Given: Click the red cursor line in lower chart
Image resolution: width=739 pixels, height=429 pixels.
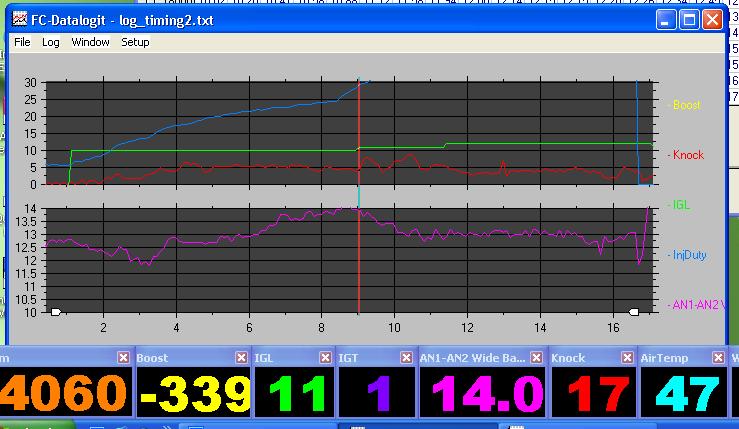Looking at the screenshot, I should click(x=358, y=260).
